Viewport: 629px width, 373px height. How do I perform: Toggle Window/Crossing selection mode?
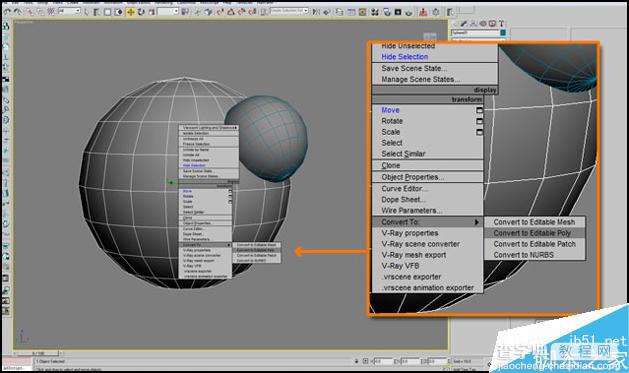tap(119, 12)
